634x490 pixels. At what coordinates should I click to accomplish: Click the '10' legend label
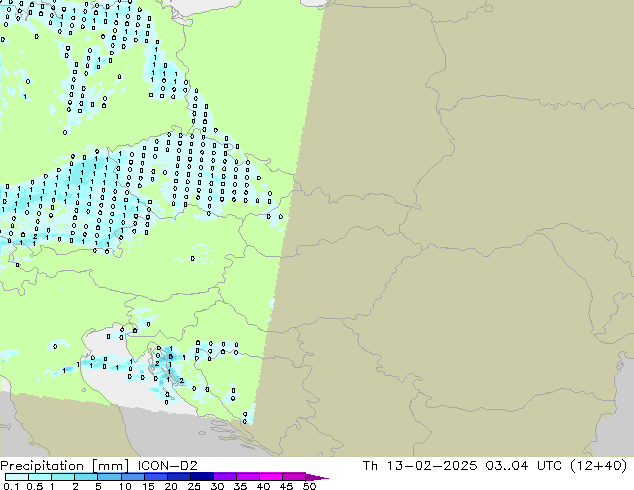125,486
